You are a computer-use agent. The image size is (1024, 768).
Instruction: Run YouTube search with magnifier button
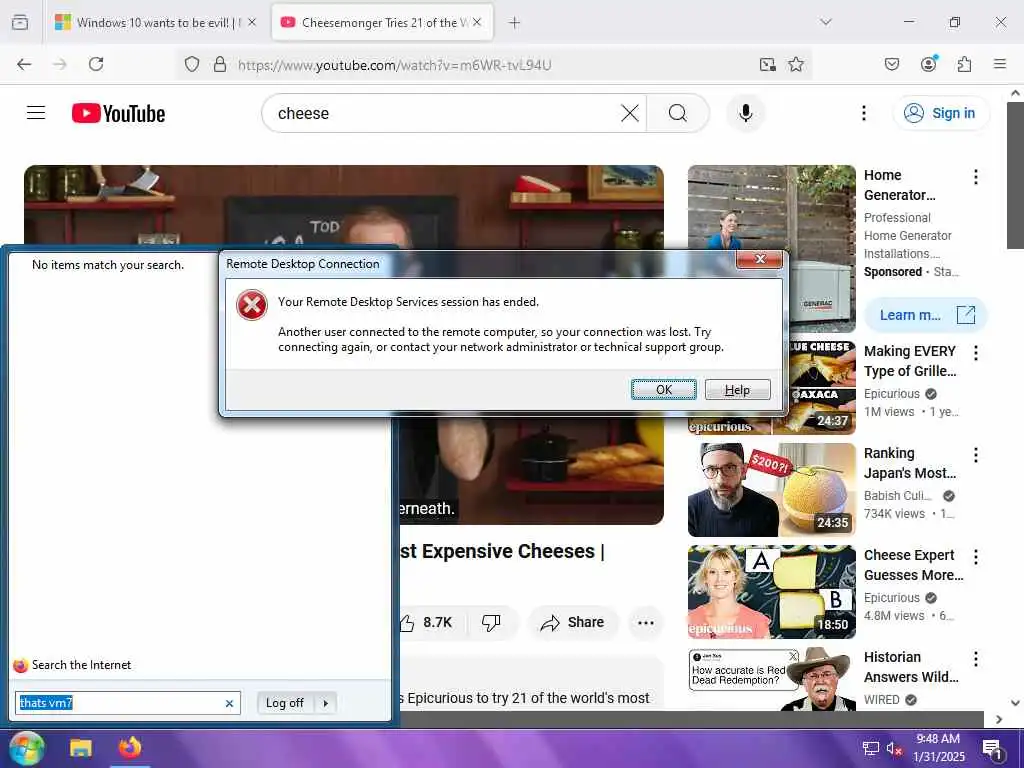pyautogui.click(x=678, y=113)
